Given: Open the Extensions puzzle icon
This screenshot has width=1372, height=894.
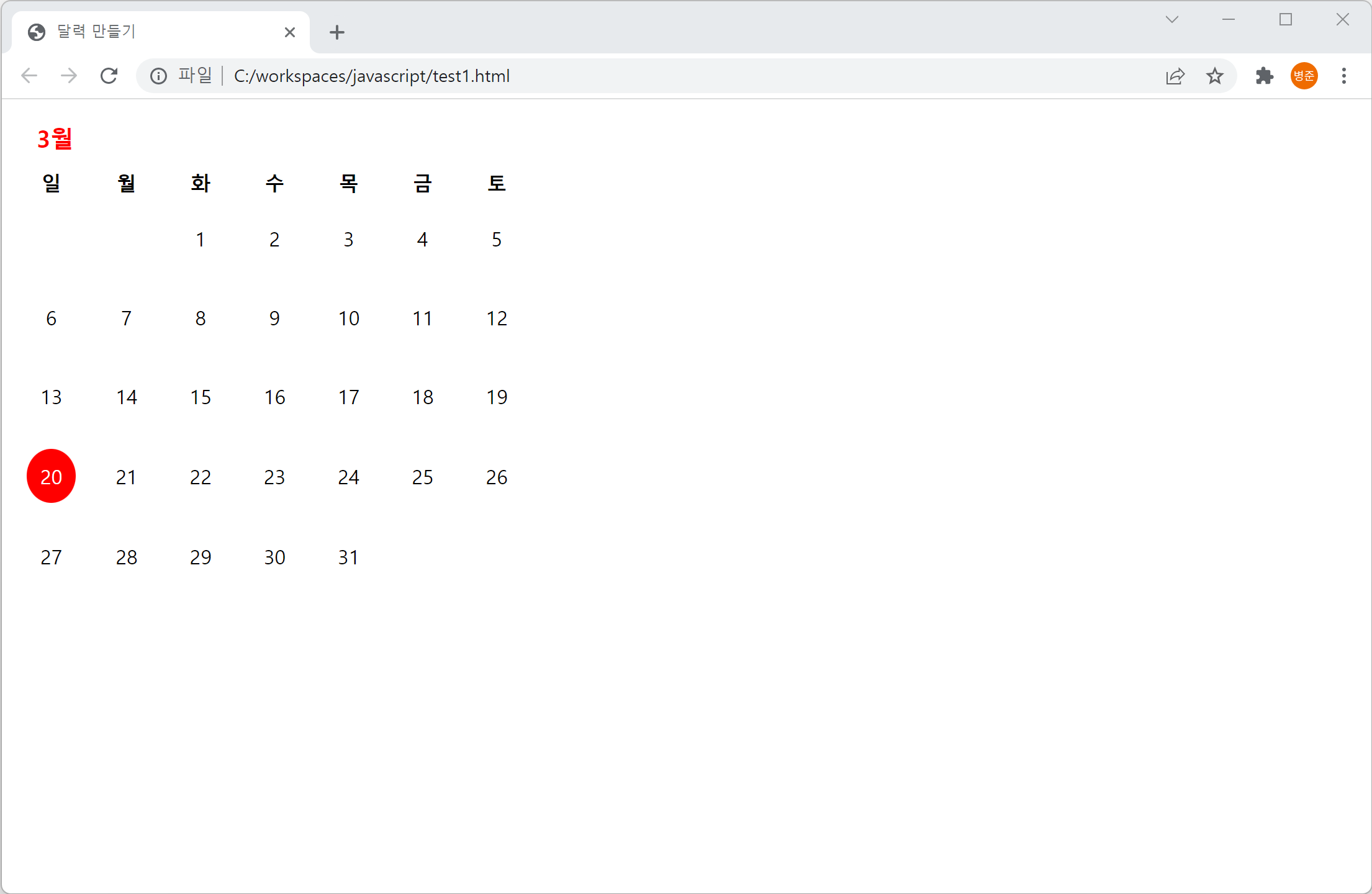Looking at the screenshot, I should coord(1264,76).
